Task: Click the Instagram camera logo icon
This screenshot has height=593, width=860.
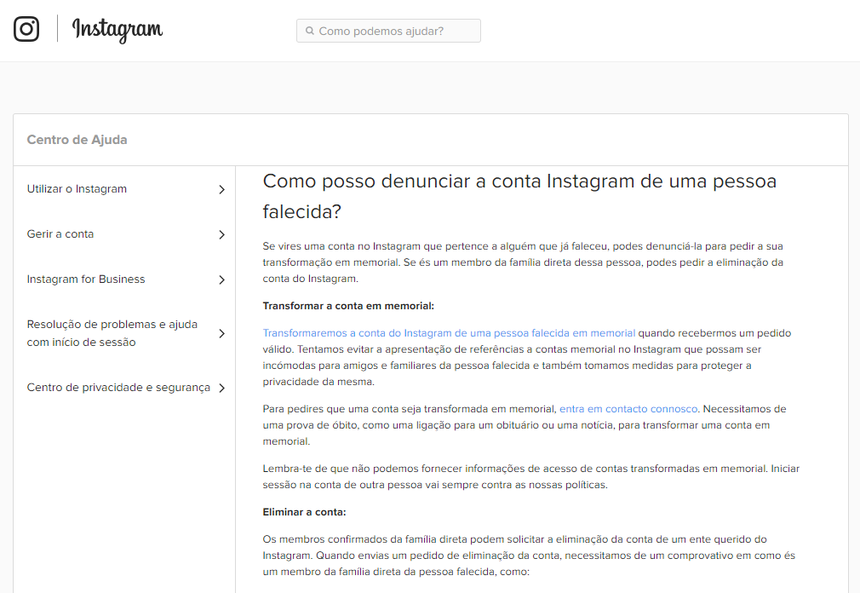Action: (27, 29)
